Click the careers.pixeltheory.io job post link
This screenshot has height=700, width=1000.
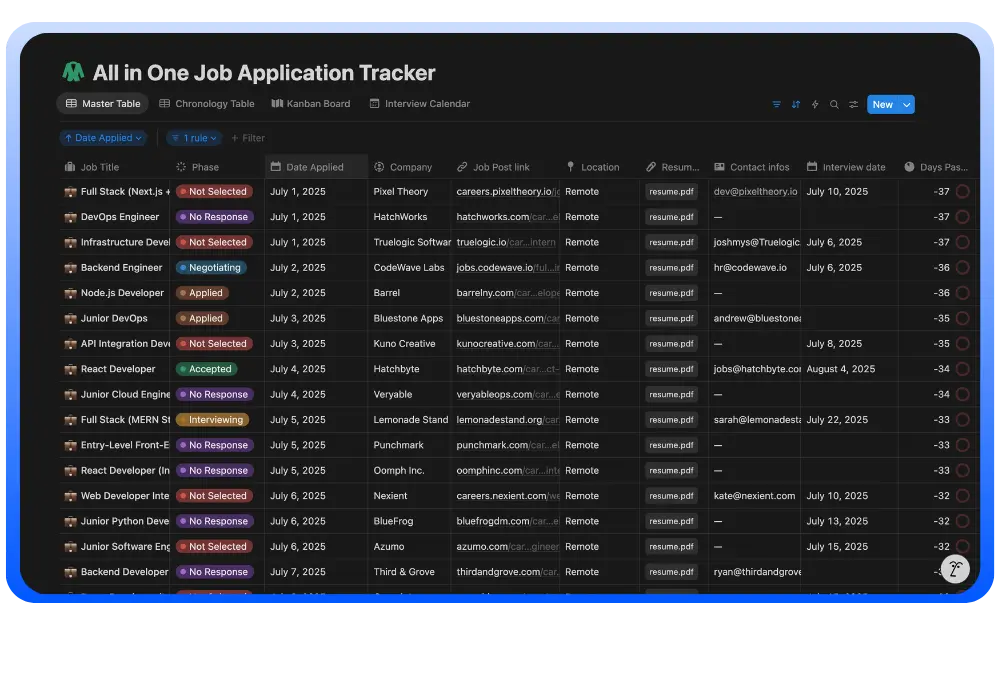point(504,191)
